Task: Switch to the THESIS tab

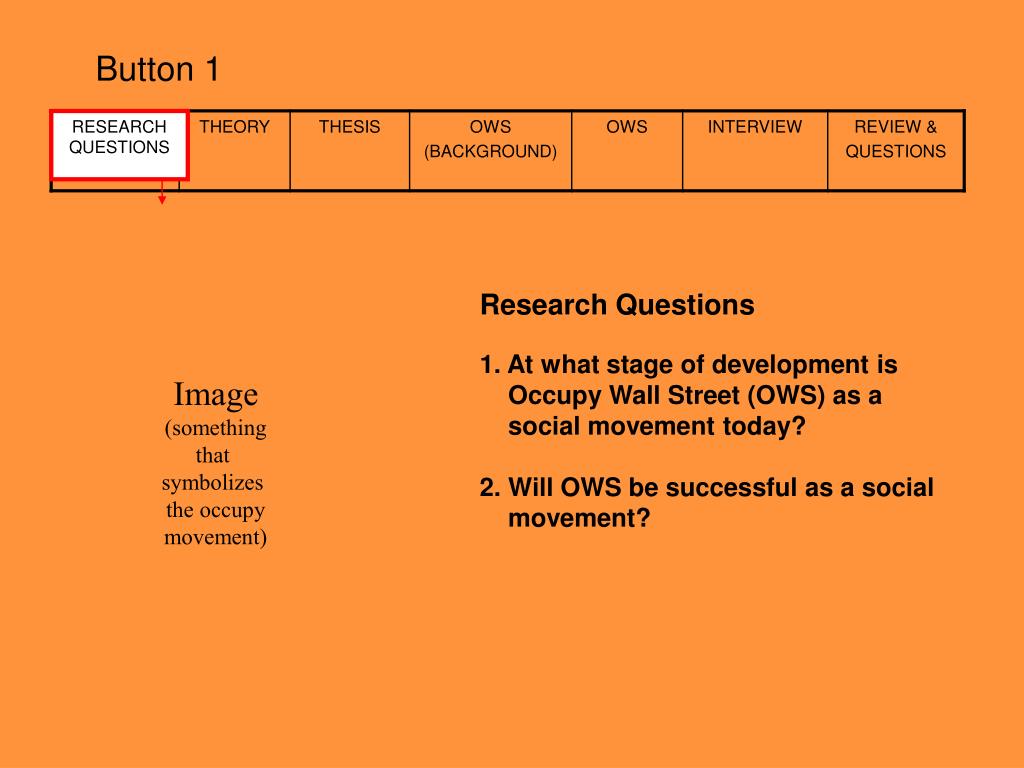Action: pyautogui.click(x=349, y=151)
